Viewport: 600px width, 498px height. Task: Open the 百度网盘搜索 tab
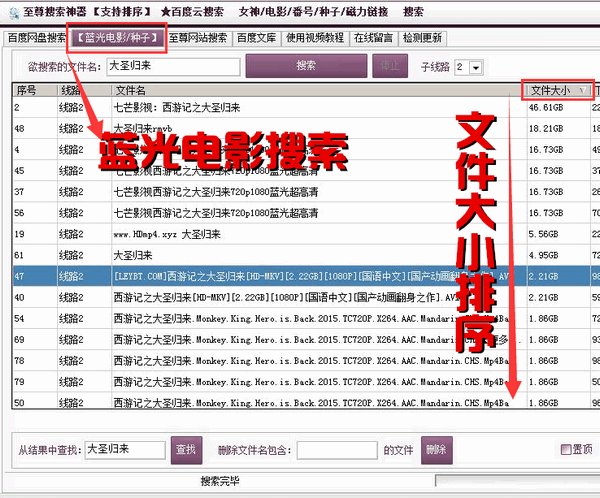click(x=37, y=38)
